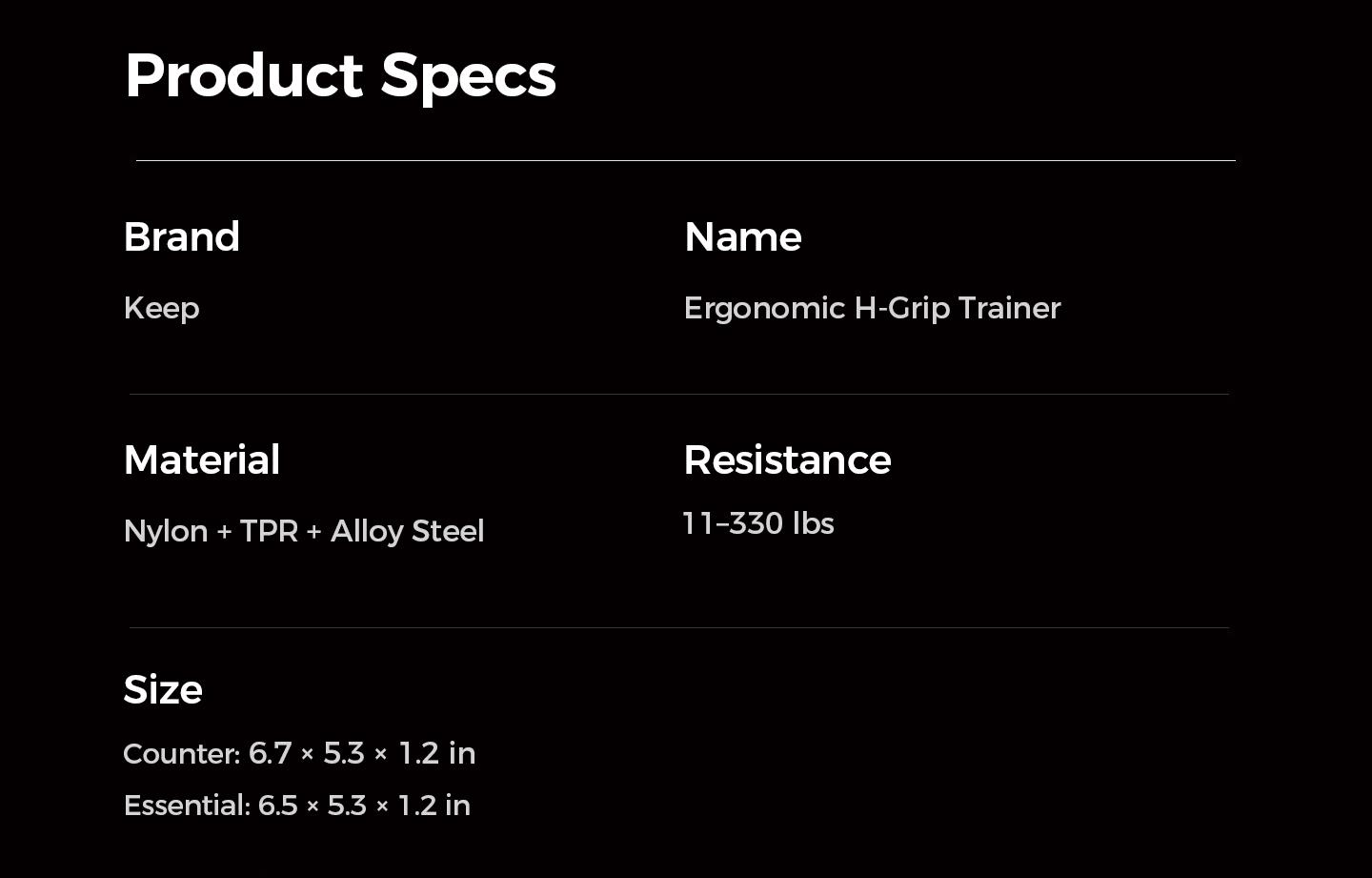Click the Alloy Steel text
This screenshot has width=1372, height=878.
407,531
